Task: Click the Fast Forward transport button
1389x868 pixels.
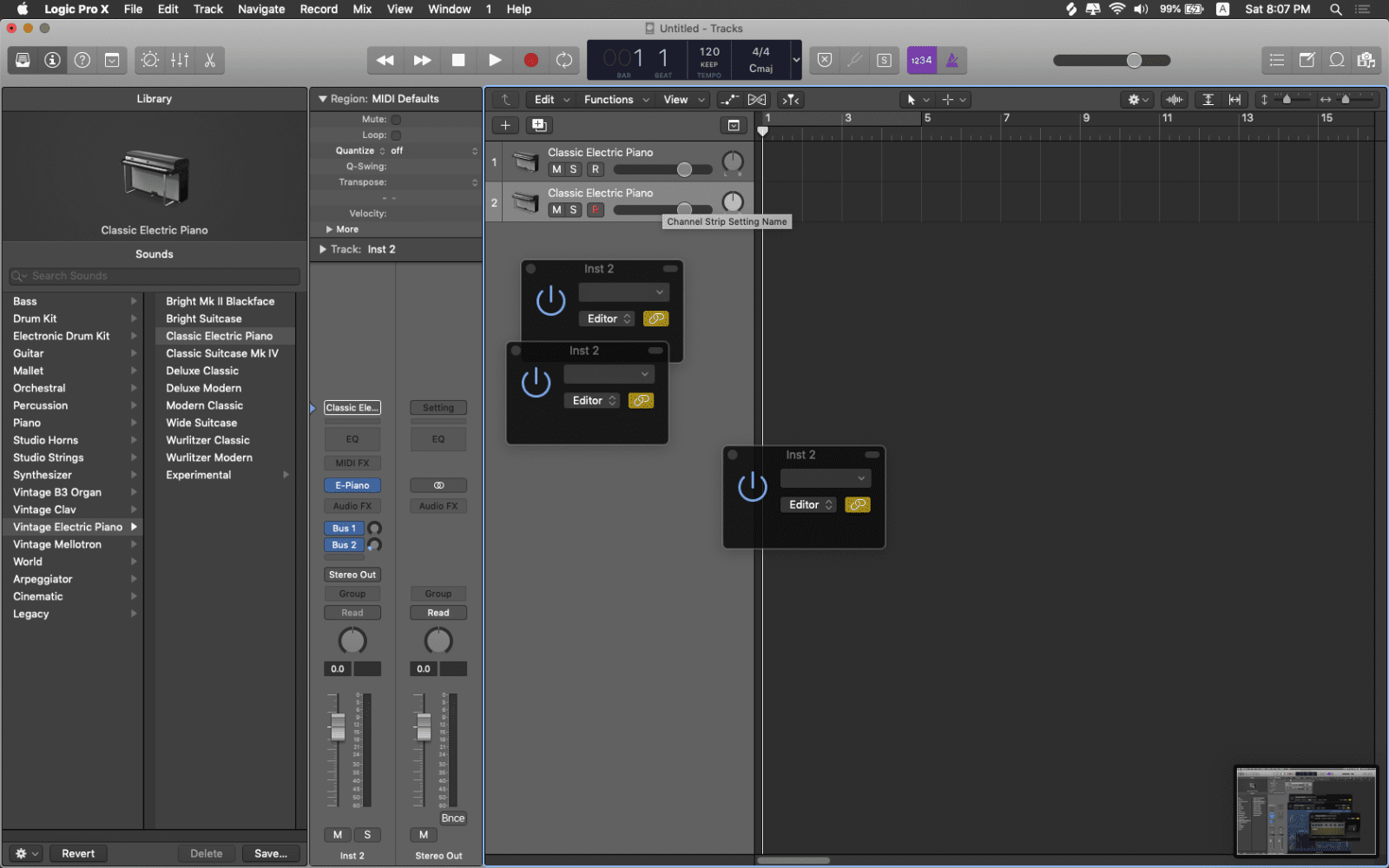Action: coord(422,60)
